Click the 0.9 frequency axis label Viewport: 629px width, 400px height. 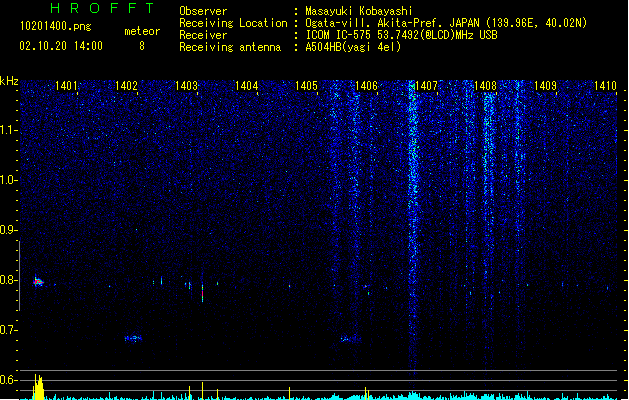[8, 230]
